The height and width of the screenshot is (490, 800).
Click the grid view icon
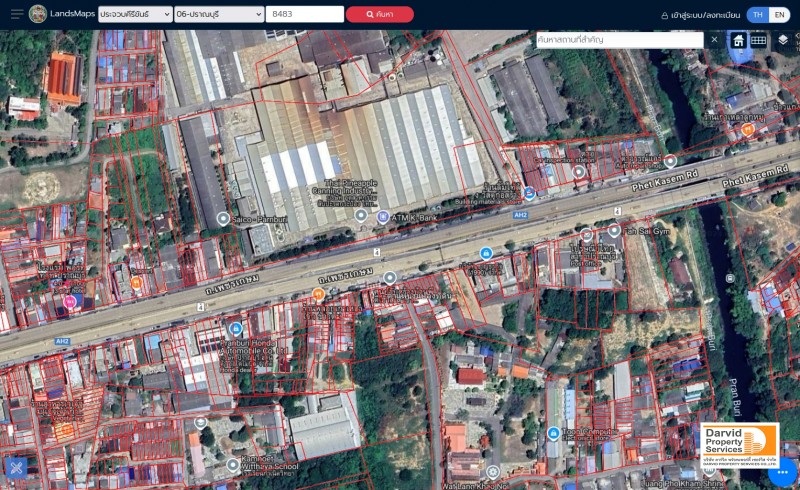[759, 40]
